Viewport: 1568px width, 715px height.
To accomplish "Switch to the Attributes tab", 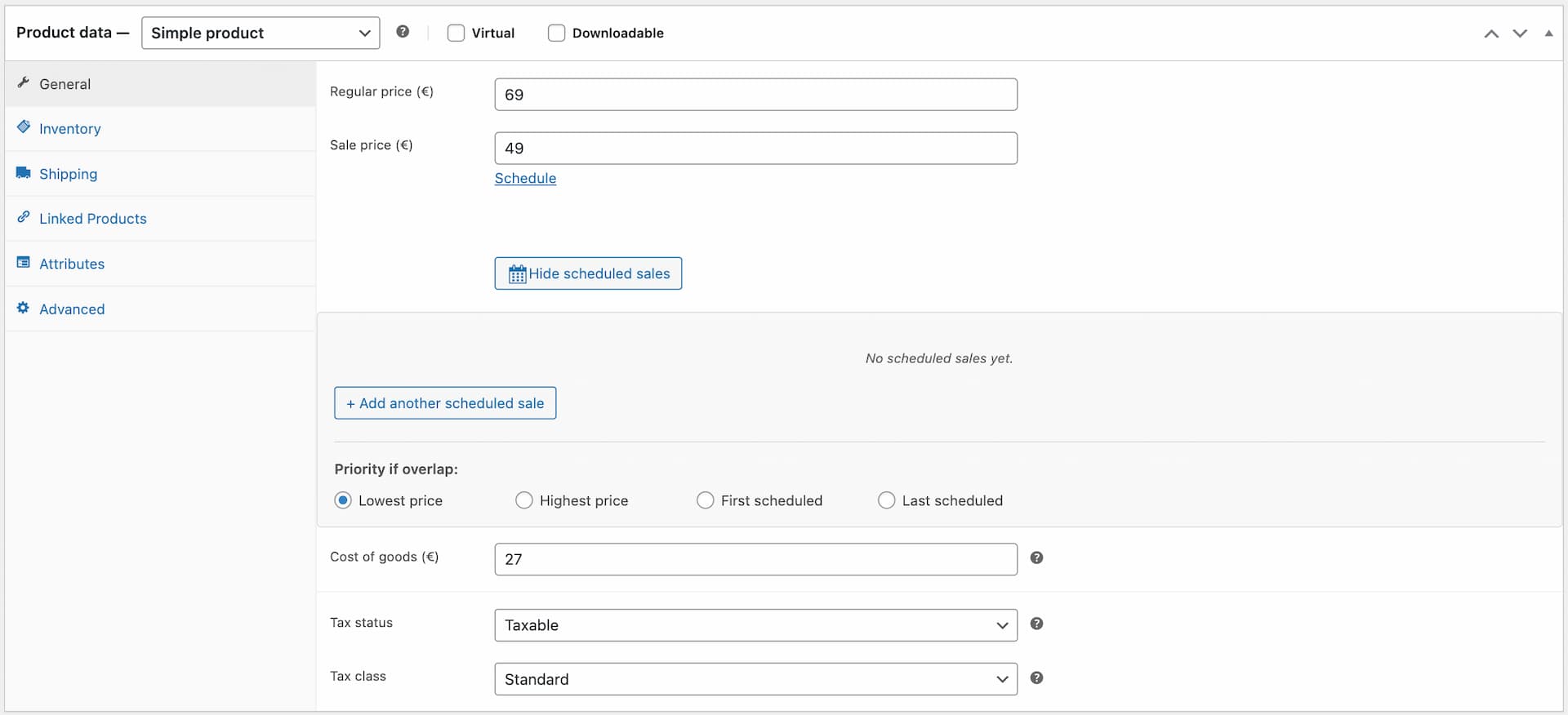I will [x=160, y=264].
